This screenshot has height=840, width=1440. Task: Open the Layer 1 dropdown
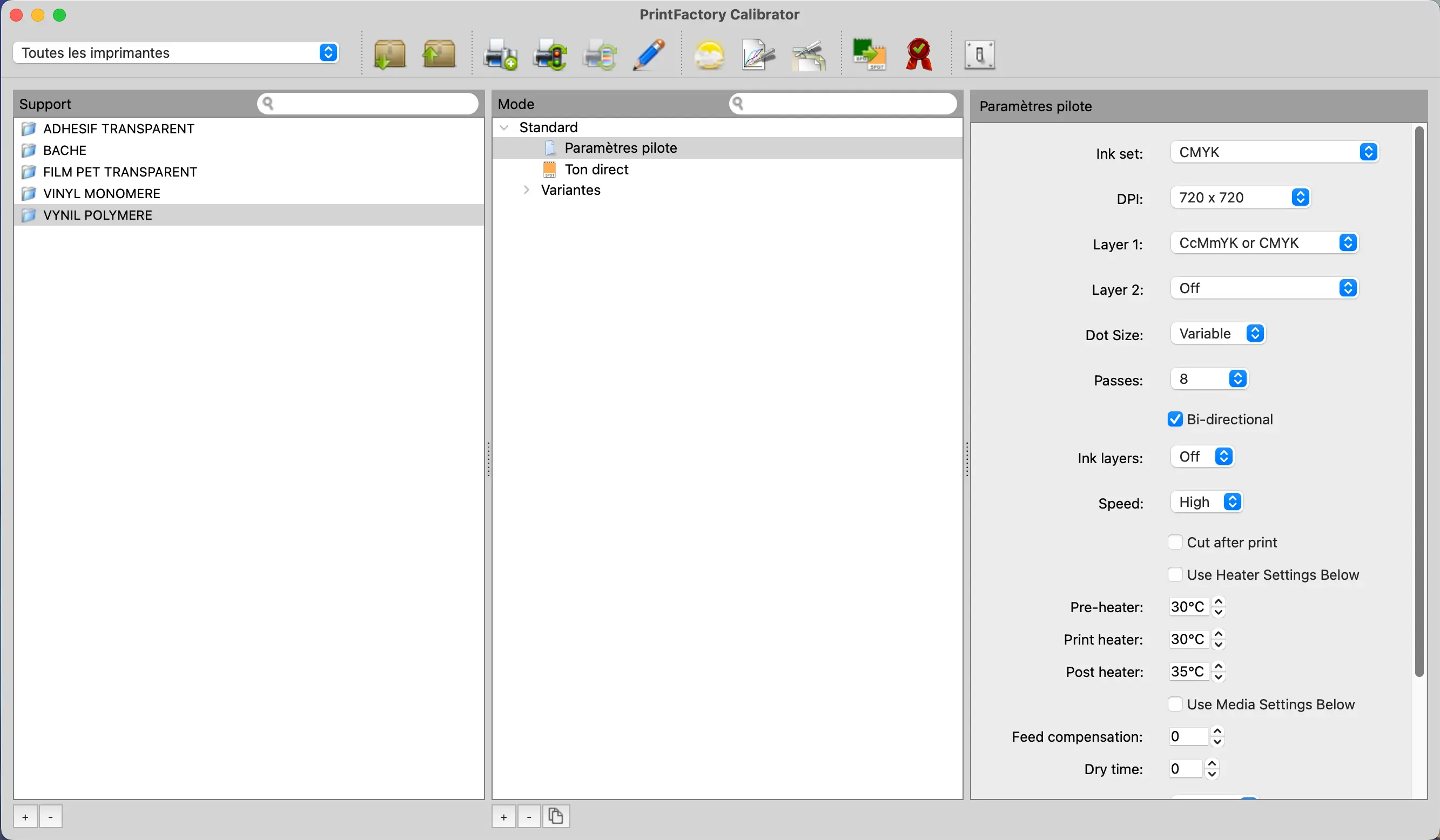1264,243
